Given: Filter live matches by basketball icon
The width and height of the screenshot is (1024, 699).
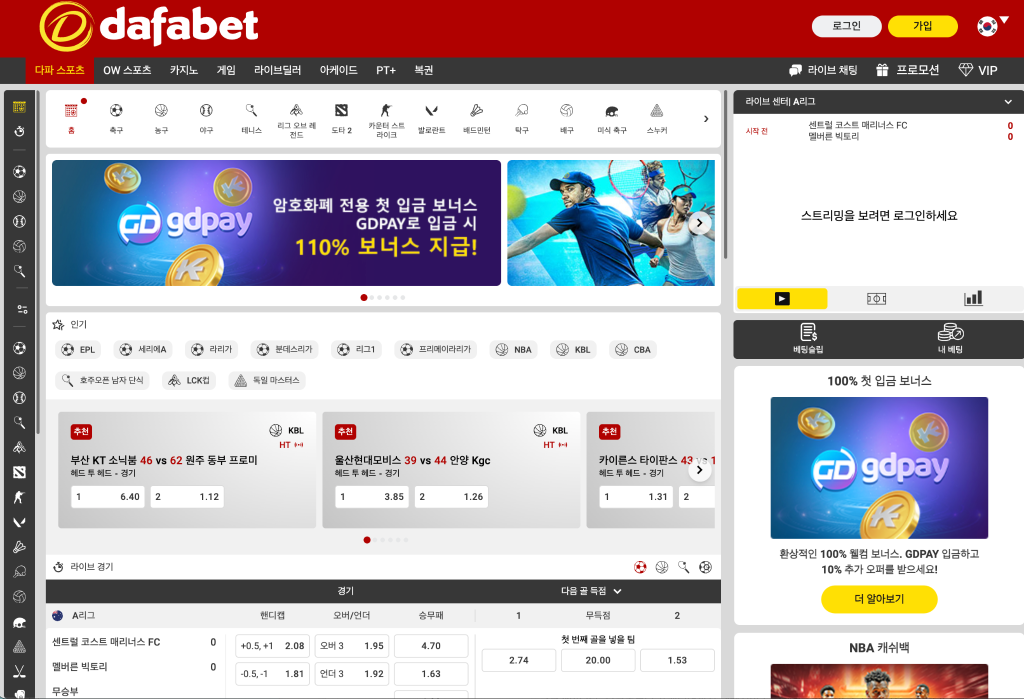Looking at the screenshot, I should point(662,567).
